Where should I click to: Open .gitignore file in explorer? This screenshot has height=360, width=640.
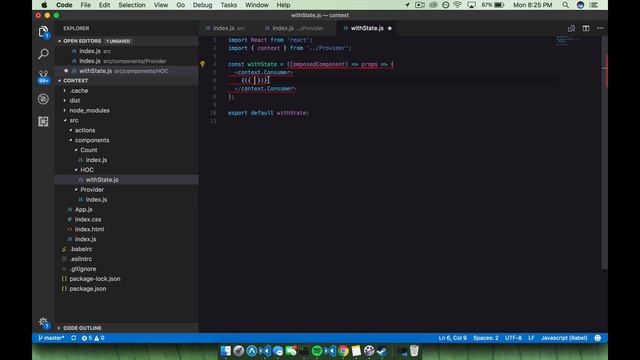coord(83,269)
